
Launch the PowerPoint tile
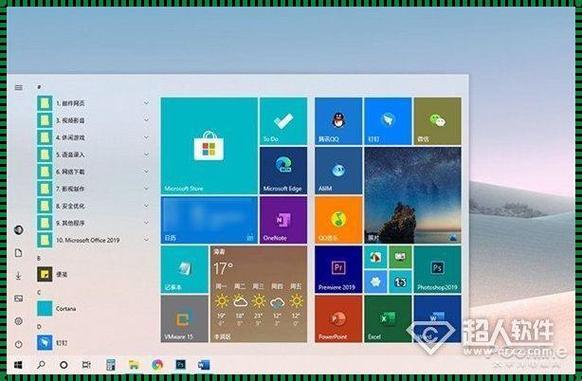tap(338, 319)
